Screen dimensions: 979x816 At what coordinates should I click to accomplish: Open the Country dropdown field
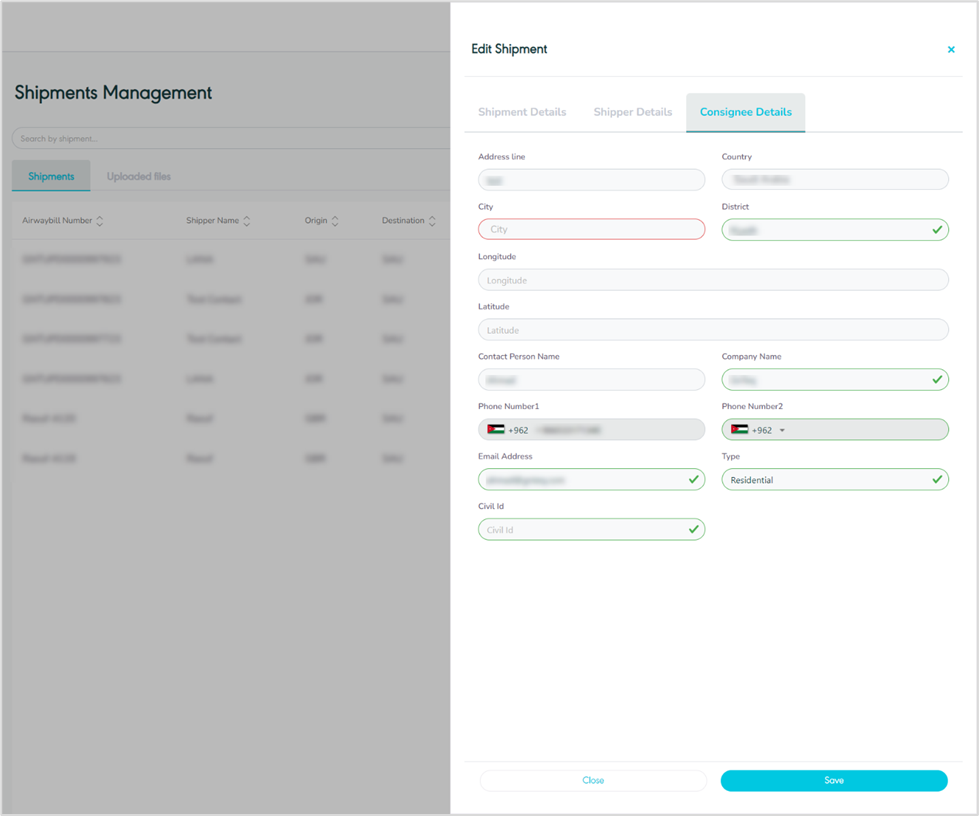tap(834, 180)
